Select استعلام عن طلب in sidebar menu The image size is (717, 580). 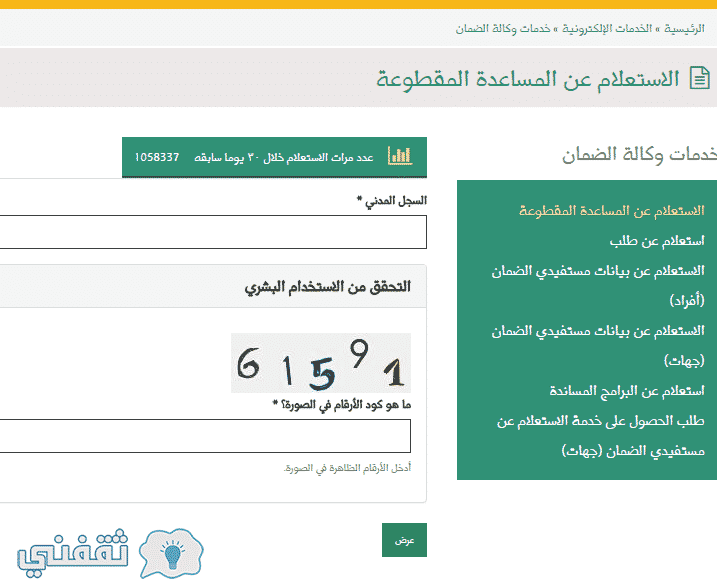point(657,241)
